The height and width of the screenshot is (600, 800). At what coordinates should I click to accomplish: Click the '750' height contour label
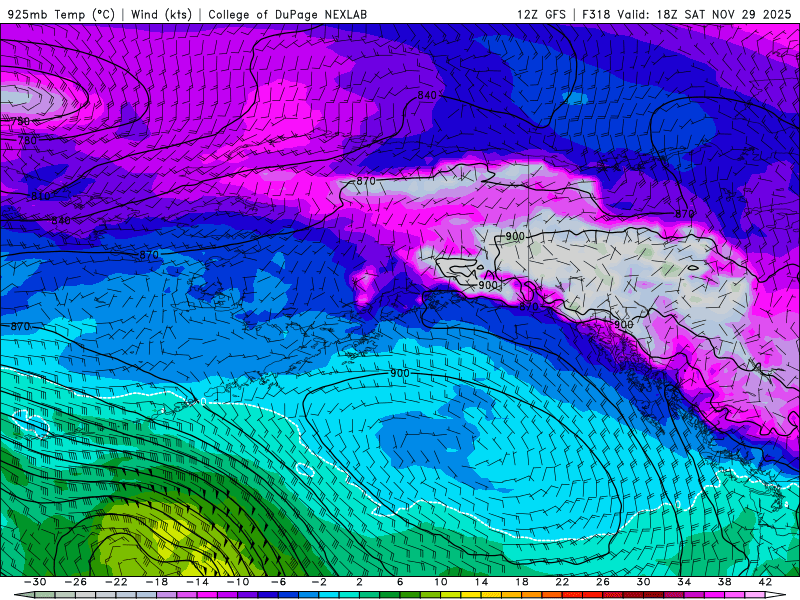coord(20,121)
